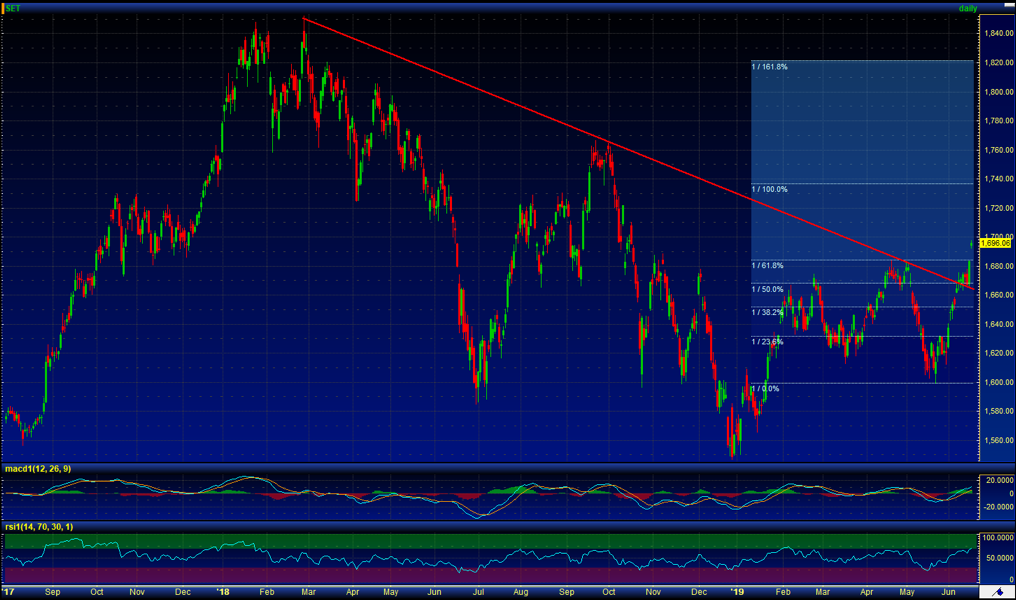1016x600 pixels.
Task: Select the 0.0% Fibonacci level label
Action: 765,388
